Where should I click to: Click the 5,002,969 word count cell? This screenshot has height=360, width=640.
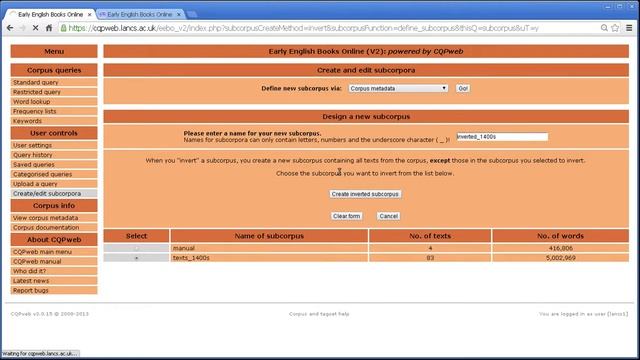click(x=560, y=258)
